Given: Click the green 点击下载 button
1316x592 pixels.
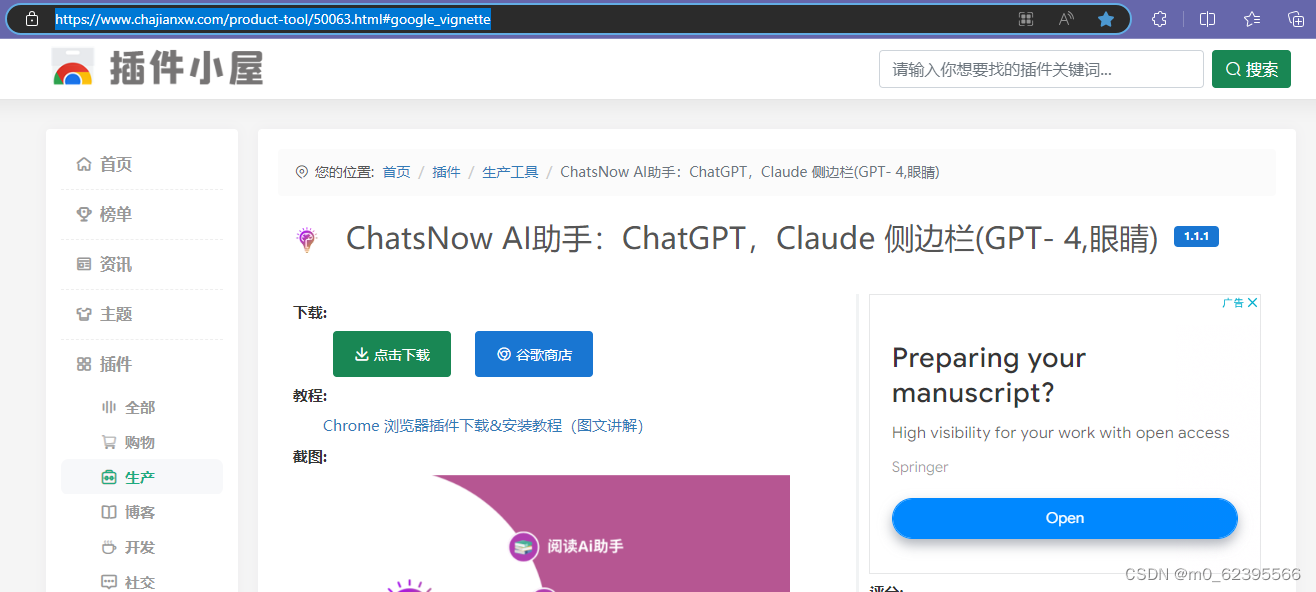Looking at the screenshot, I should 392,354.
